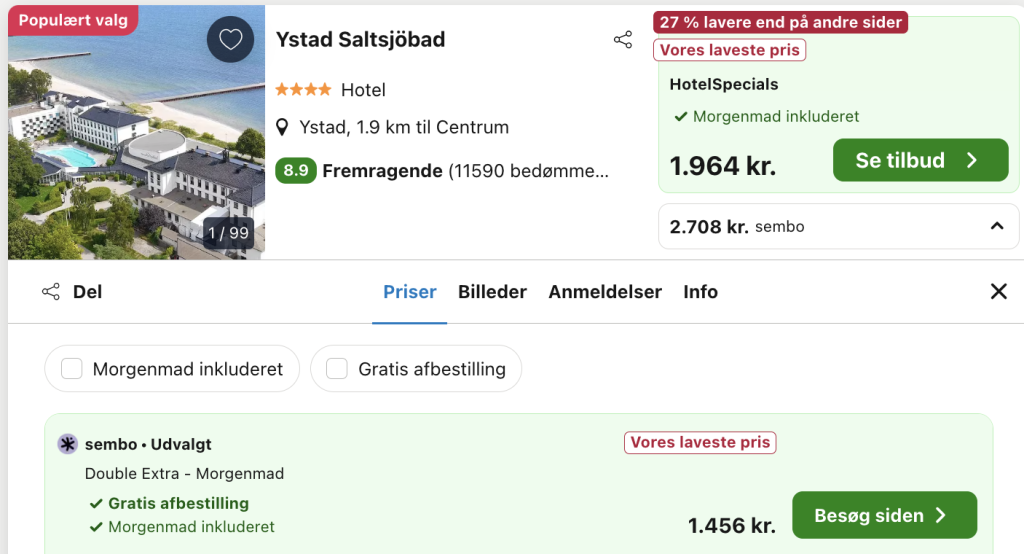Viewport: 1024px width, 554px height.
Task: Click the Se tilbud button
Action: coord(921,160)
